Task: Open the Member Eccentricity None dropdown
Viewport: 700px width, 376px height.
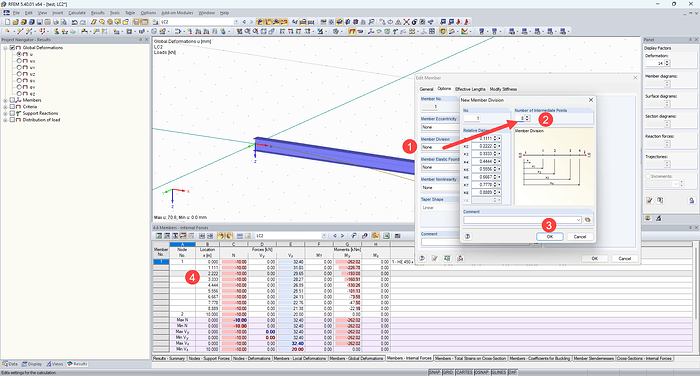Action: point(439,127)
